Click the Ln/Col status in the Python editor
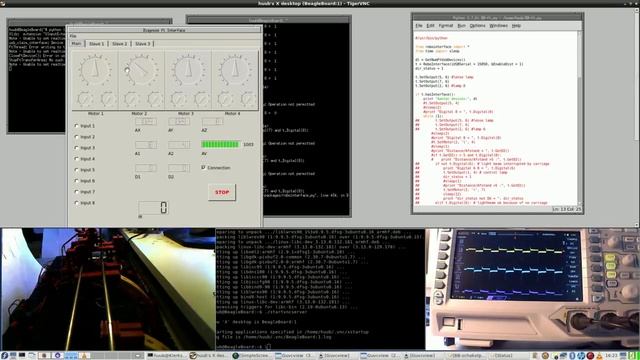This screenshot has width=640, height=360. (x=567, y=209)
